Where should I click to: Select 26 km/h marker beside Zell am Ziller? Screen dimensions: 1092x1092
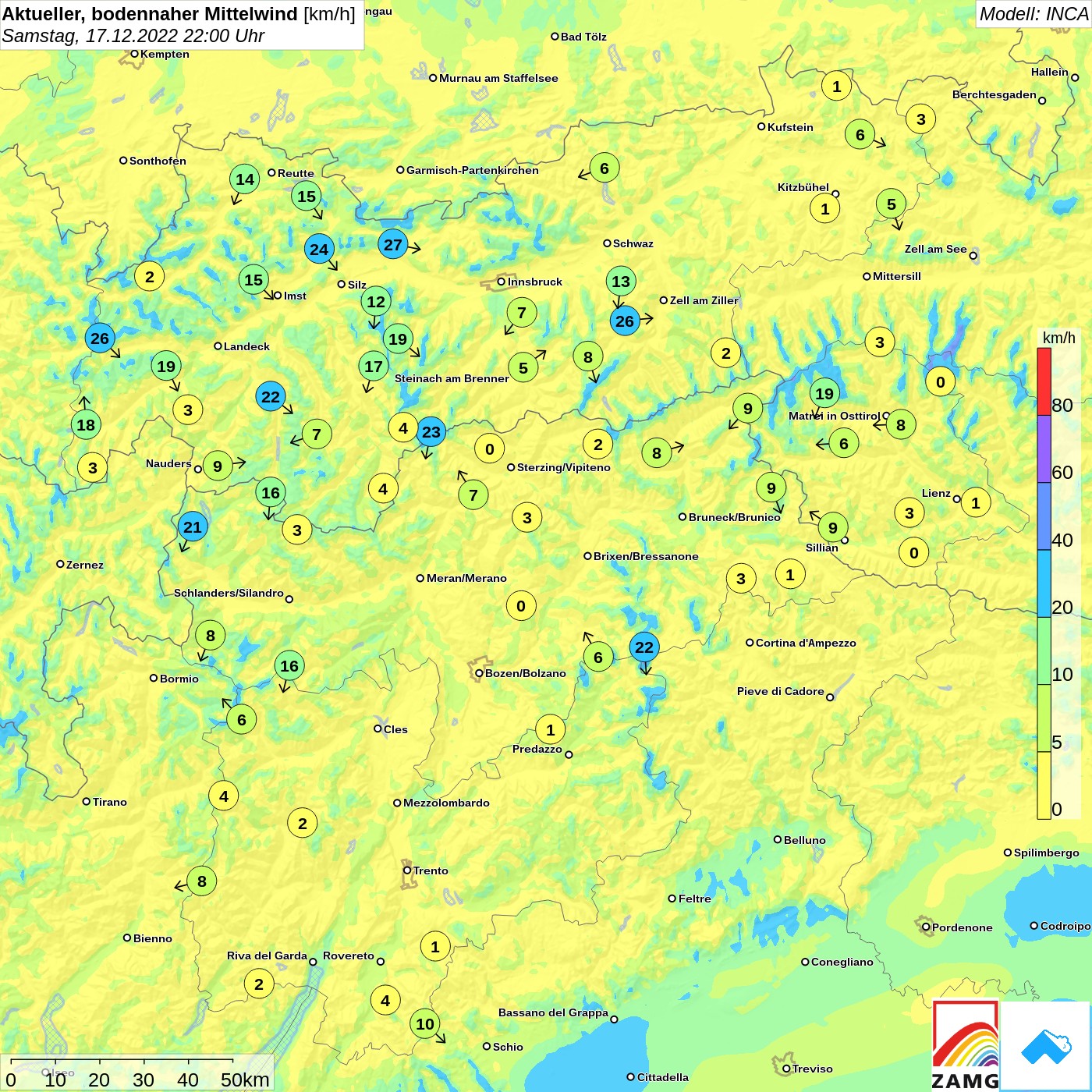(625, 321)
